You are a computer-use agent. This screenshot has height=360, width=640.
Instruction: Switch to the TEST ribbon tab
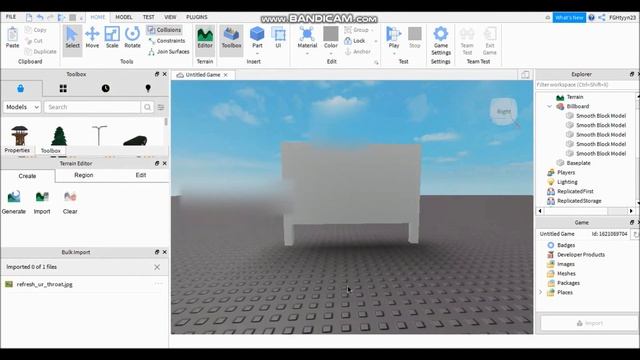point(149,17)
